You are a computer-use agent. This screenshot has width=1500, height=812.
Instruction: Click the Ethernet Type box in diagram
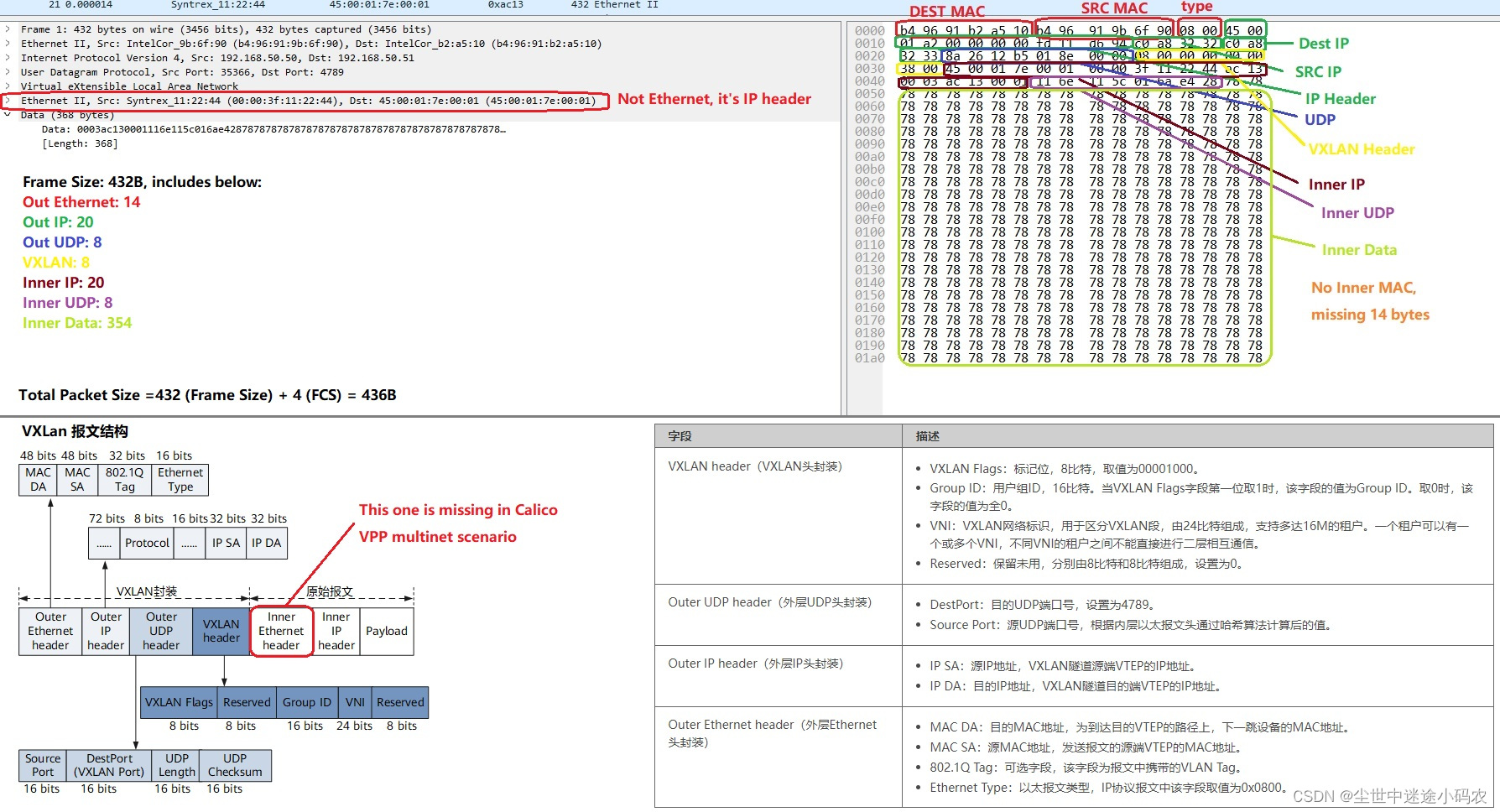(x=180, y=480)
